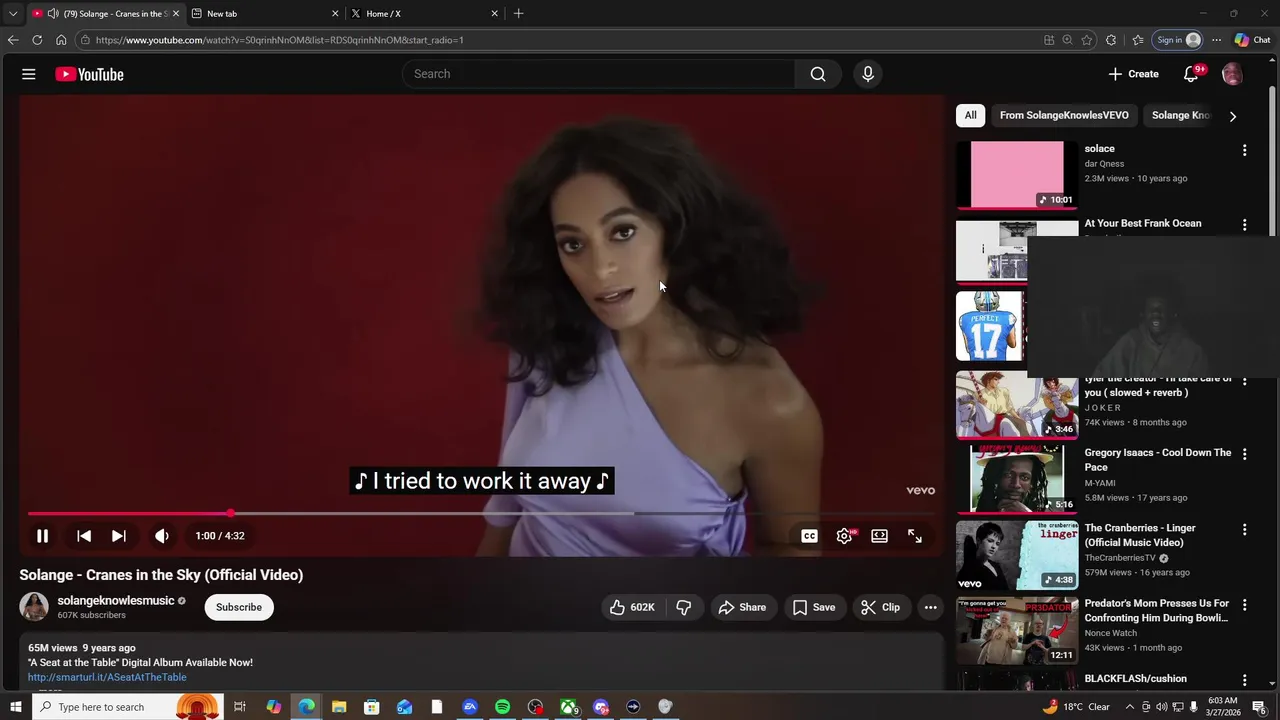Image resolution: width=1280 pixels, height=720 pixels.
Task: Skip to next video in the player
Action: pyautogui.click(x=119, y=536)
